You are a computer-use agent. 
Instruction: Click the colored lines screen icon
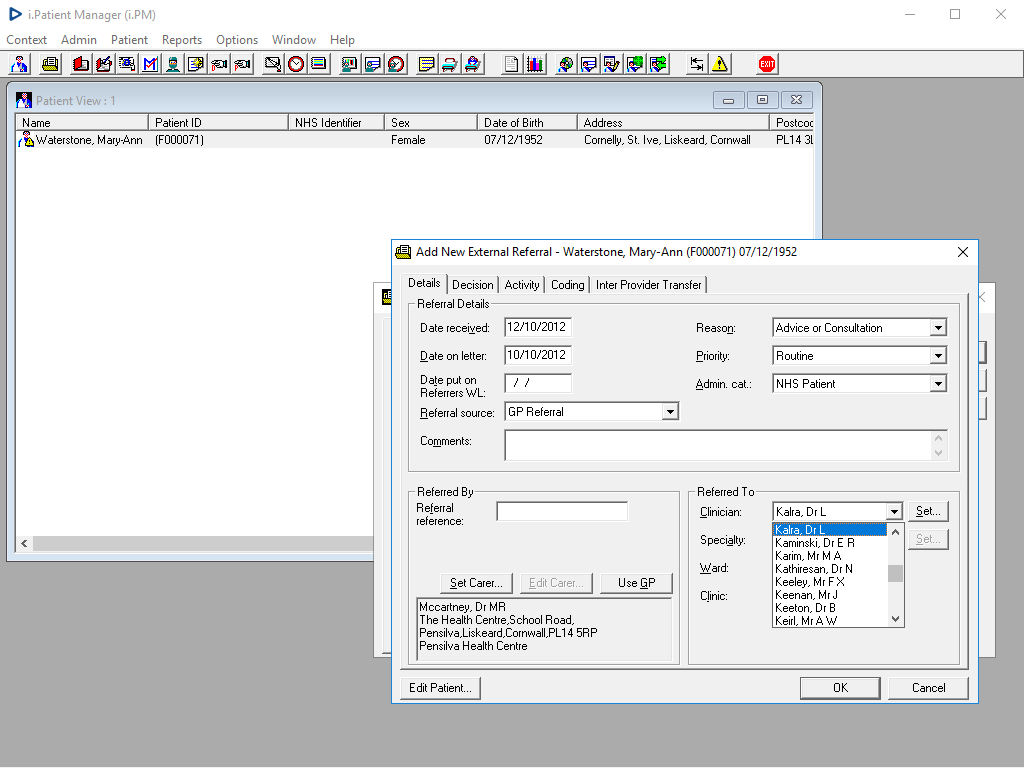[319, 64]
